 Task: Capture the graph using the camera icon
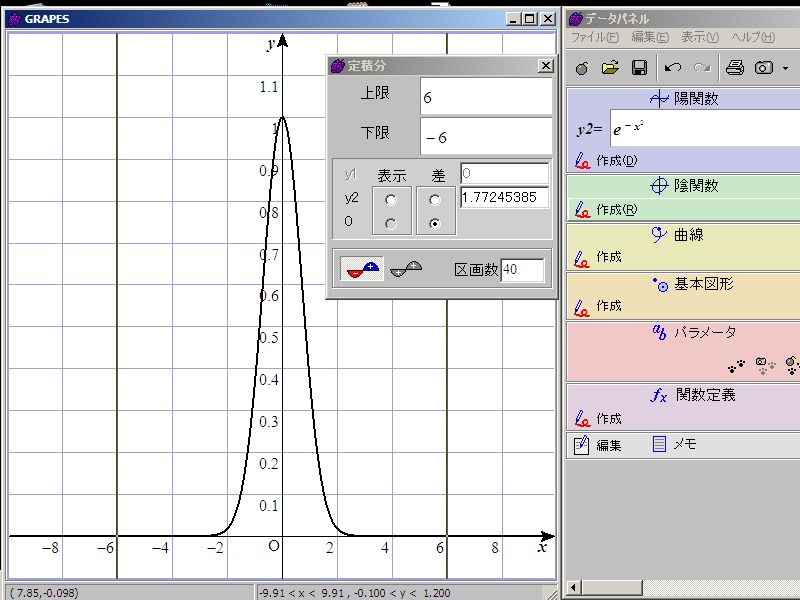pyautogui.click(x=765, y=68)
